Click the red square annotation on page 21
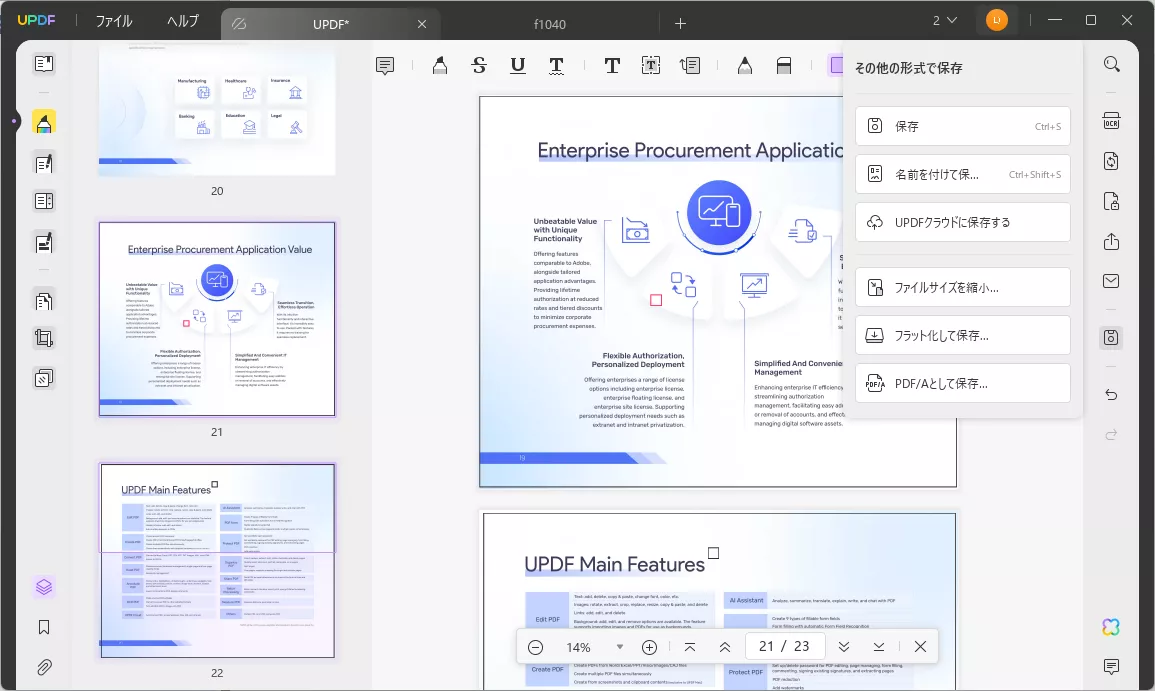The width and height of the screenshot is (1155, 691). pyautogui.click(x=656, y=300)
